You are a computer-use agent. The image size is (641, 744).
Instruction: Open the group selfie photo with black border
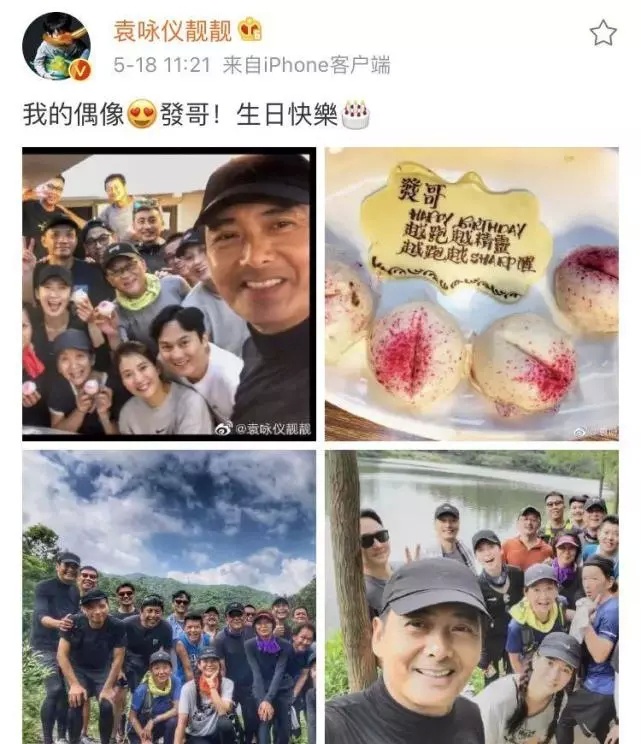pos(169,294)
